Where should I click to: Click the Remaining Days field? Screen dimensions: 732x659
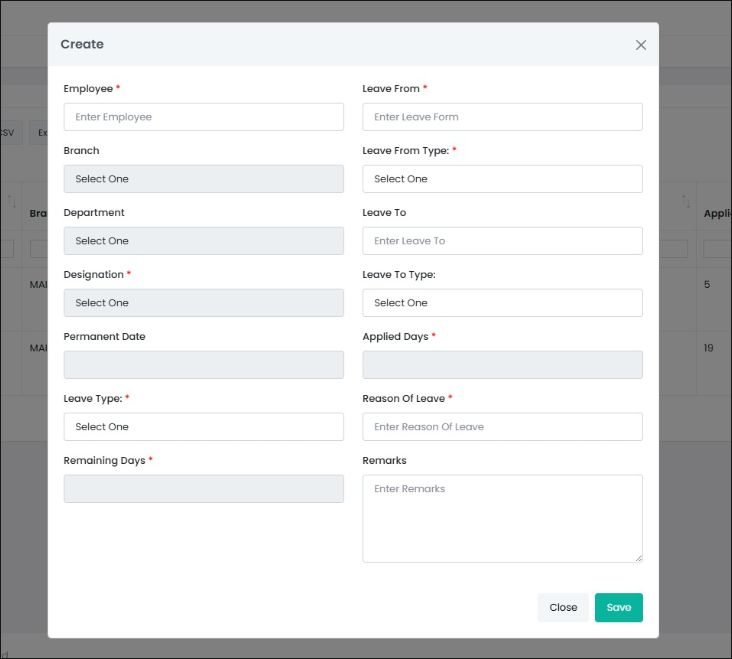click(203, 489)
